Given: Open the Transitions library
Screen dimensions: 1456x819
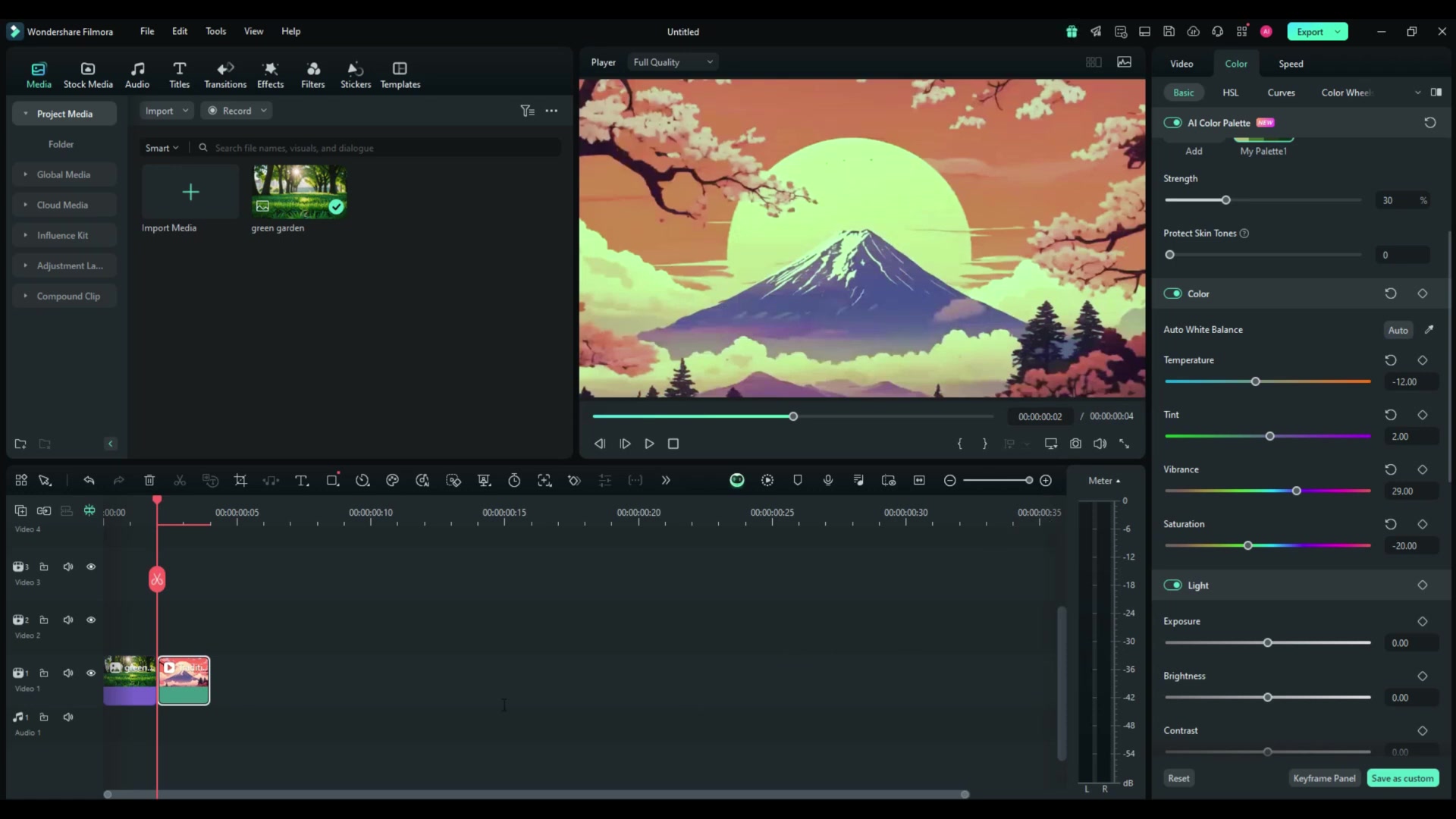Looking at the screenshot, I should (225, 74).
